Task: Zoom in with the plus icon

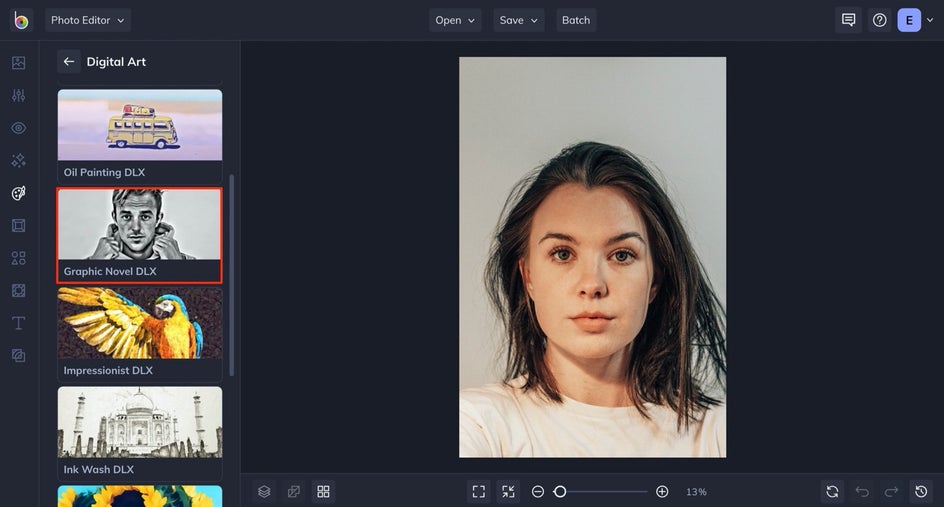Action: (662, 491)
